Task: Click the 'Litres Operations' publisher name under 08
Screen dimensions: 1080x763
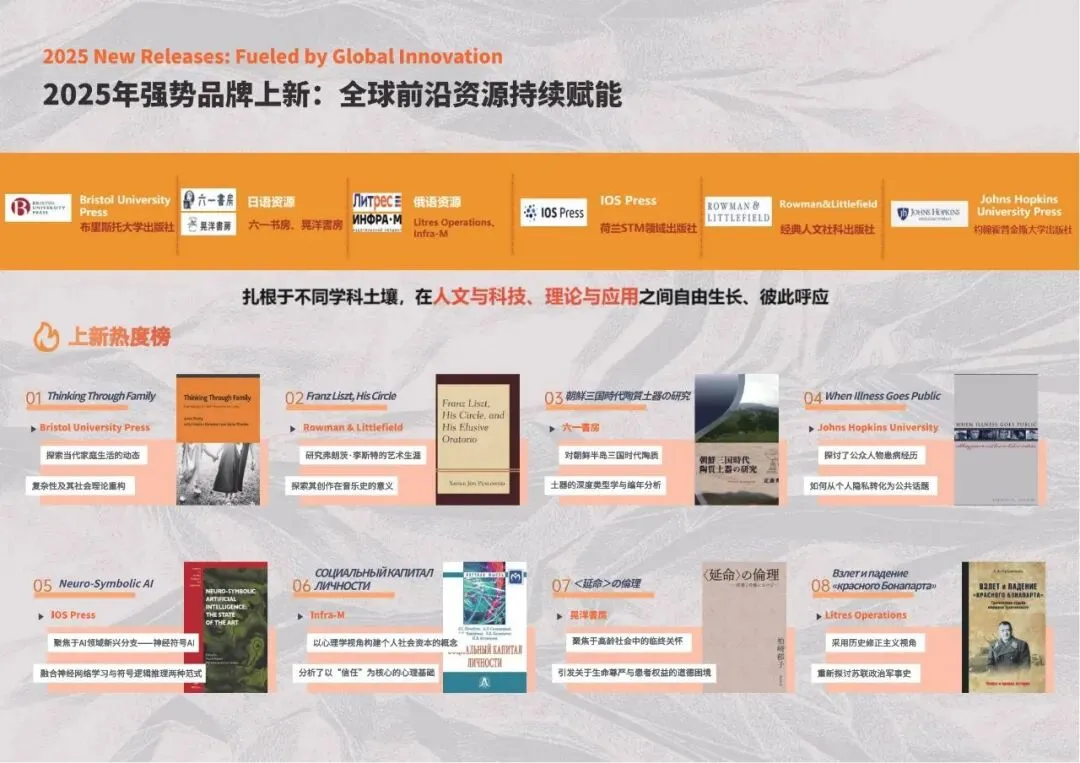Action: 866,616
